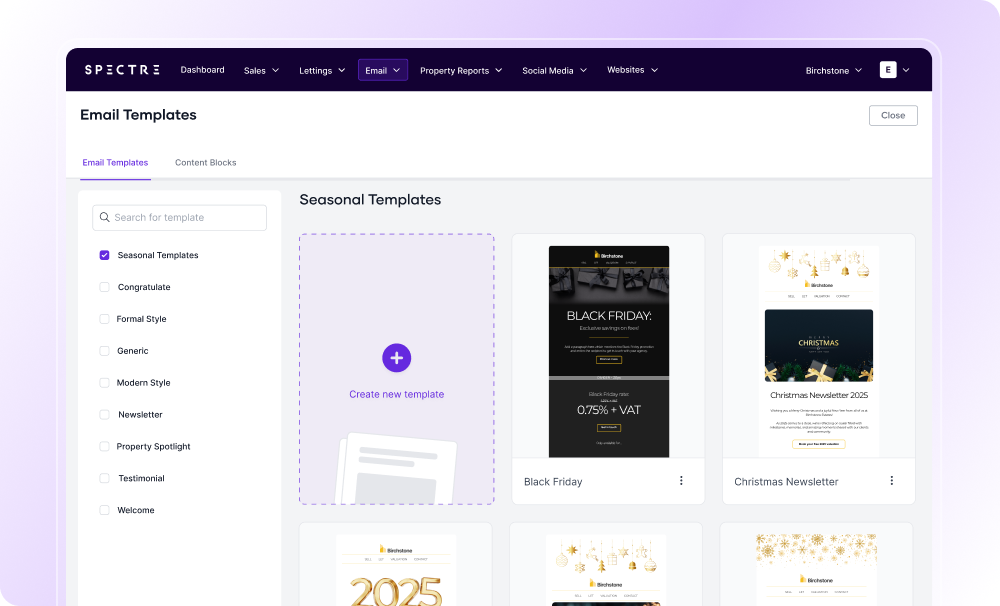Open the Black Friday template thumbnail
The width and height of the screenshot is (1000, 606).
[609, 351]
